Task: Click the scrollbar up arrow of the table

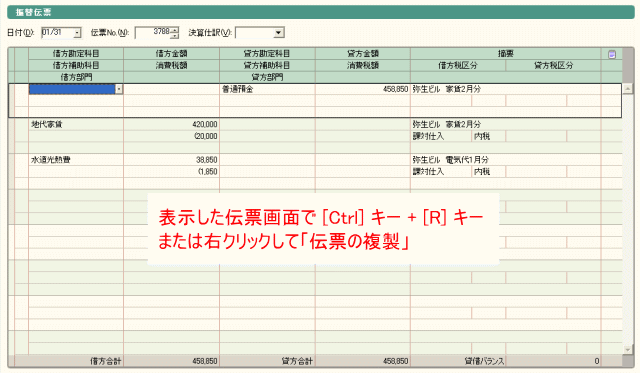Action: [x=628, y=88]
